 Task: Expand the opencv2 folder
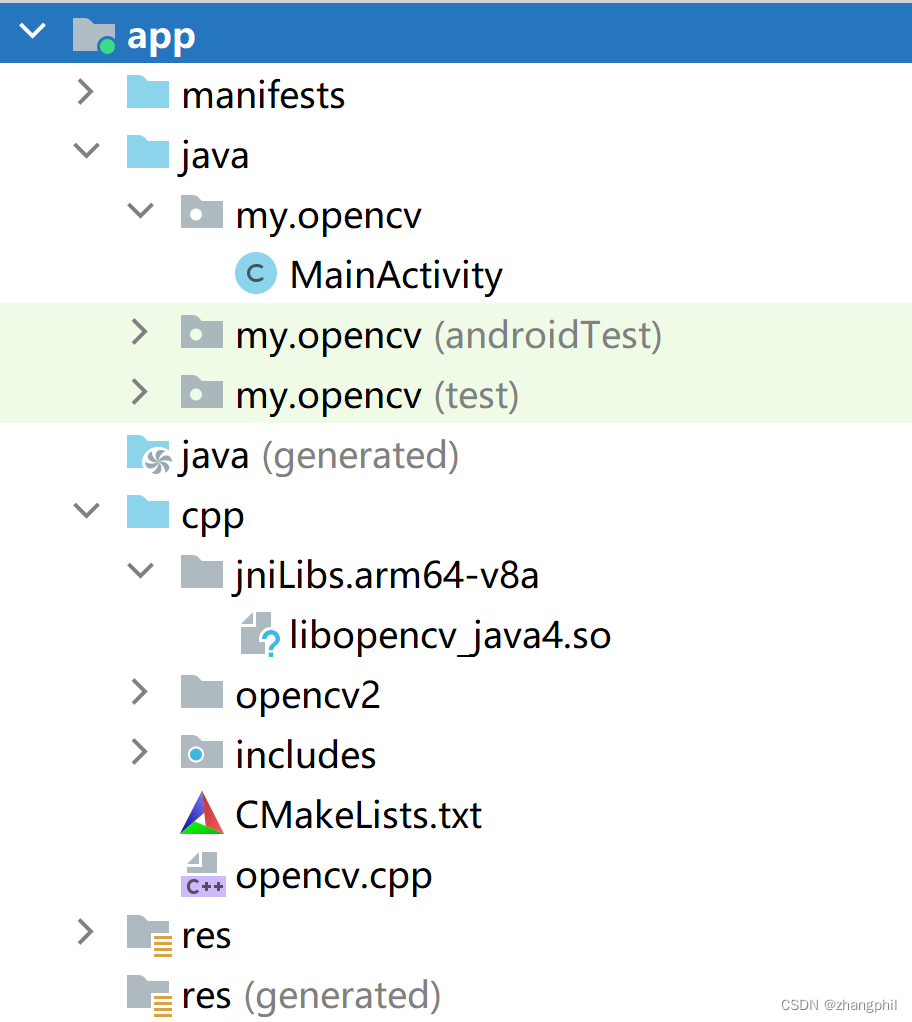point(140,693)
